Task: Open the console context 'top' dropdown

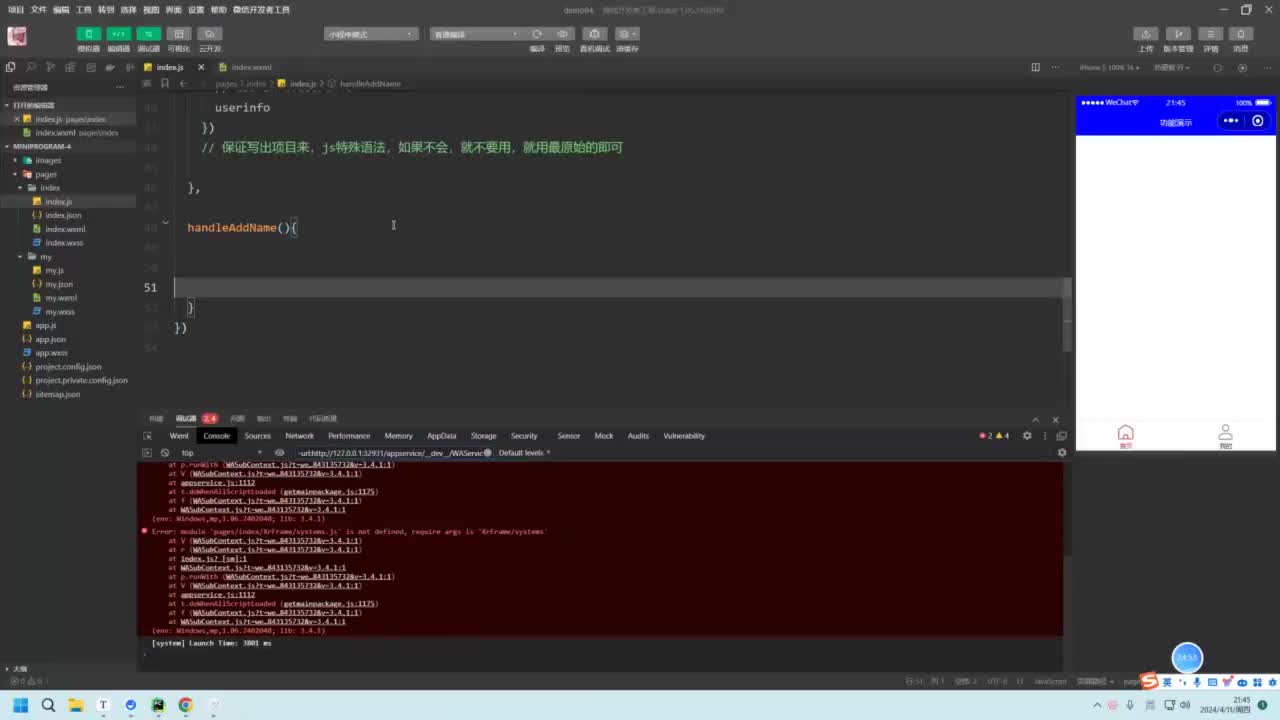Action: [x=220, y=453]
